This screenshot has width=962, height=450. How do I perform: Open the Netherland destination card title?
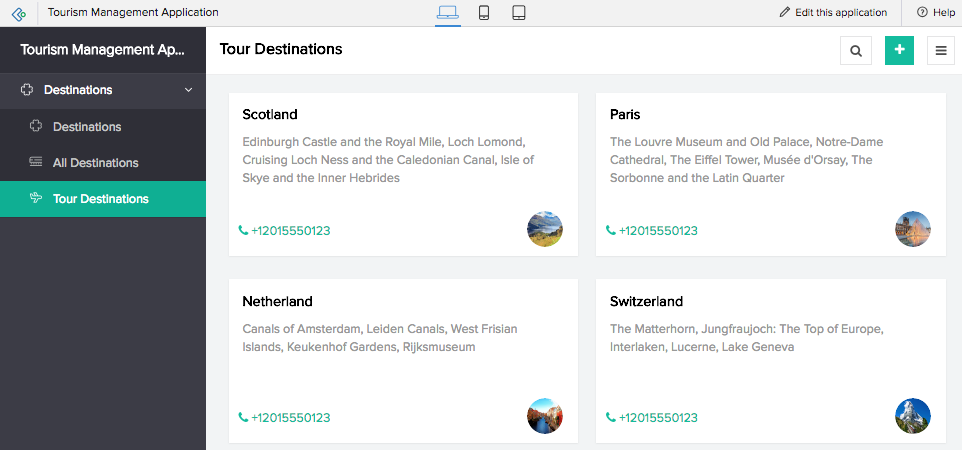point(277,301)
